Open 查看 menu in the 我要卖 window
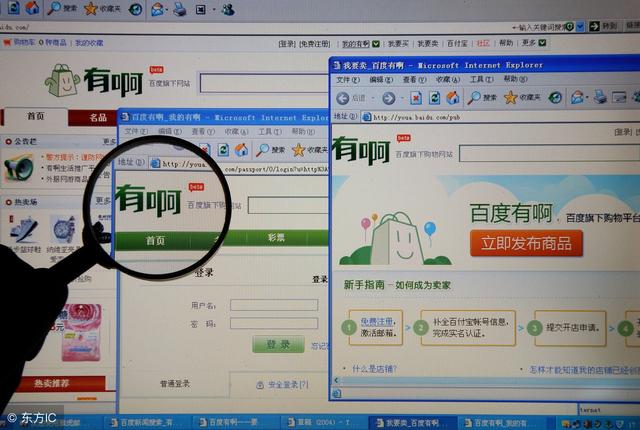Viewport: 640px width, 430px height. coord(415,80)
